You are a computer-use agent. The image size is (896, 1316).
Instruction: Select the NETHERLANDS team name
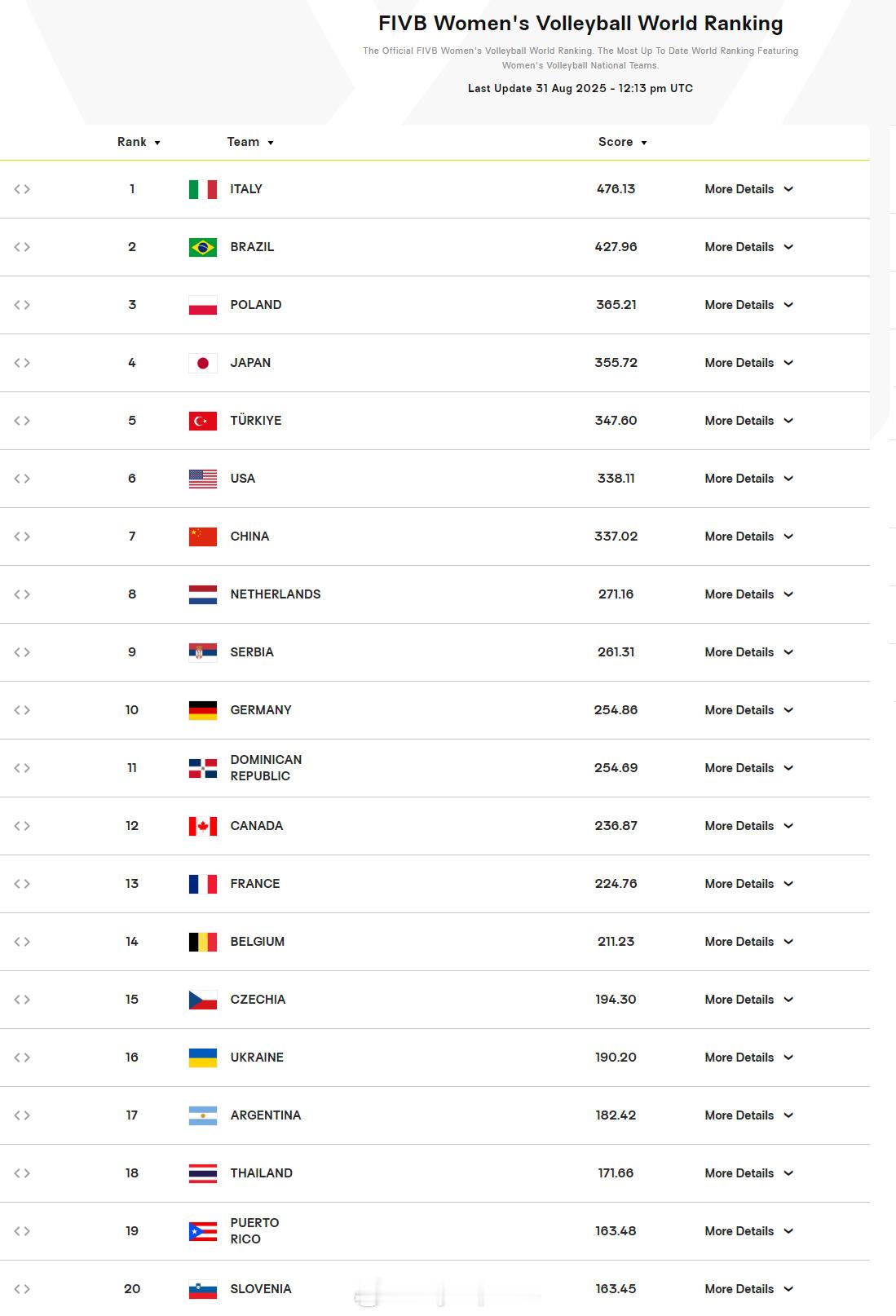pos(276,594)
